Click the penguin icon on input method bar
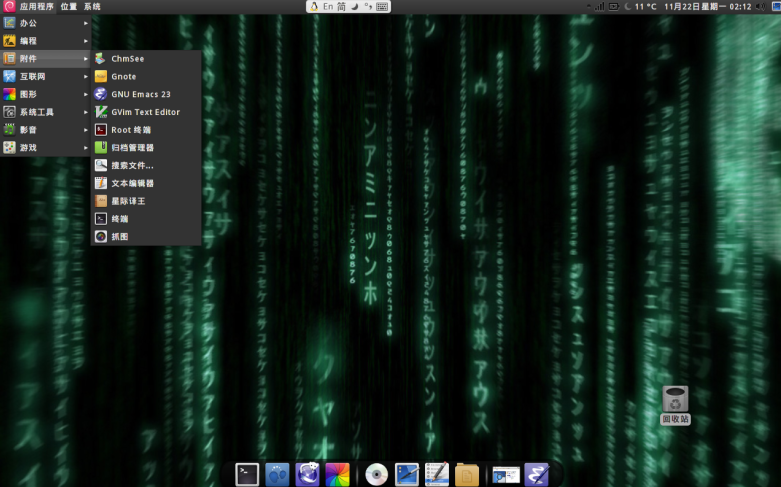The width and height of the screenshot is (781, 487). pyautogui.click(x=314, y=6)
